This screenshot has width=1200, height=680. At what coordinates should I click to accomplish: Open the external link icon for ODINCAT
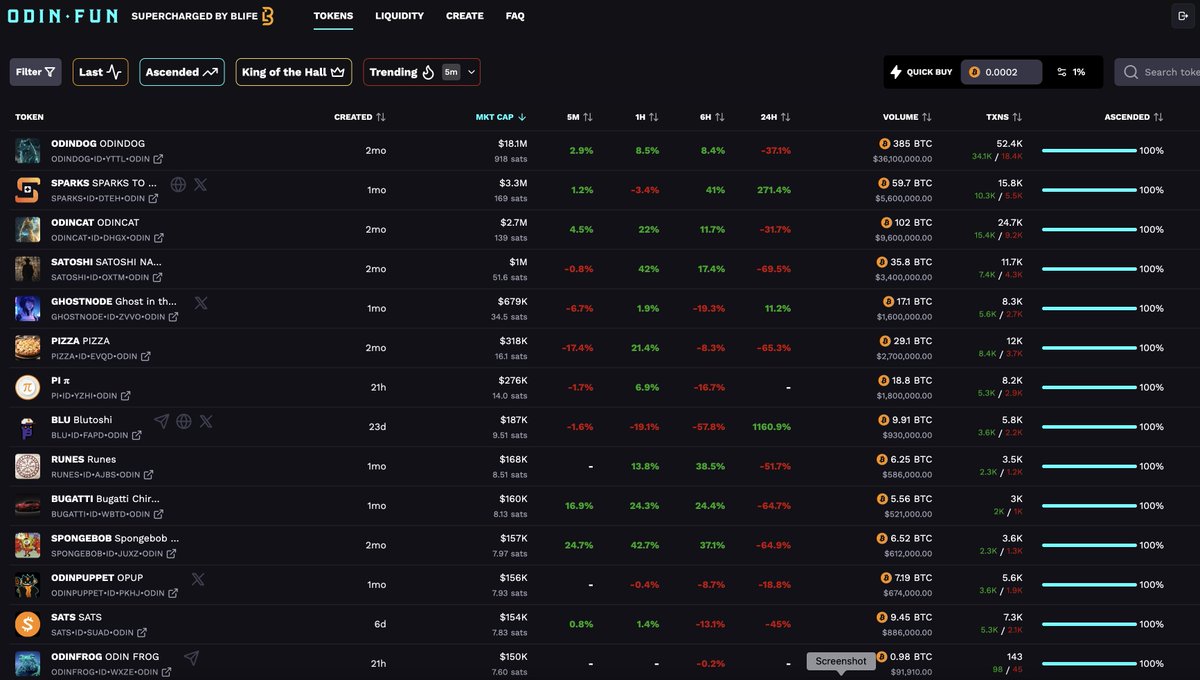(x=159, y=238)
